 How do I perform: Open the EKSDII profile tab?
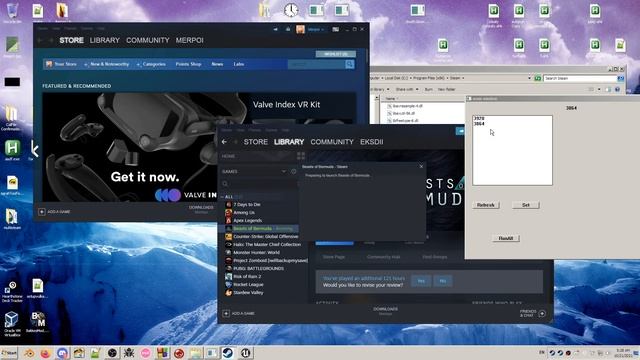pyautogui.click(x=371, y=142)
